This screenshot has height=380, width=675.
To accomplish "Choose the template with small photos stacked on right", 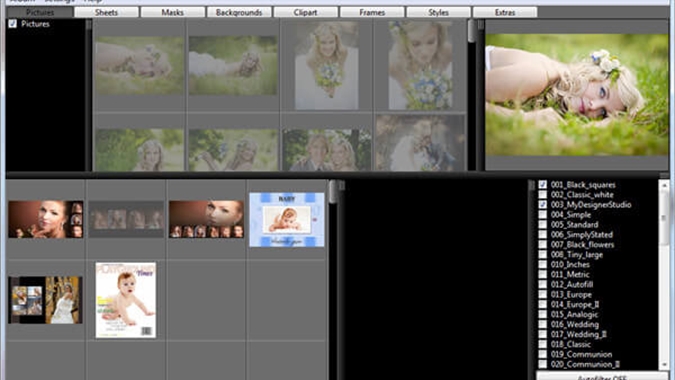I will click(x=46, y=219).
